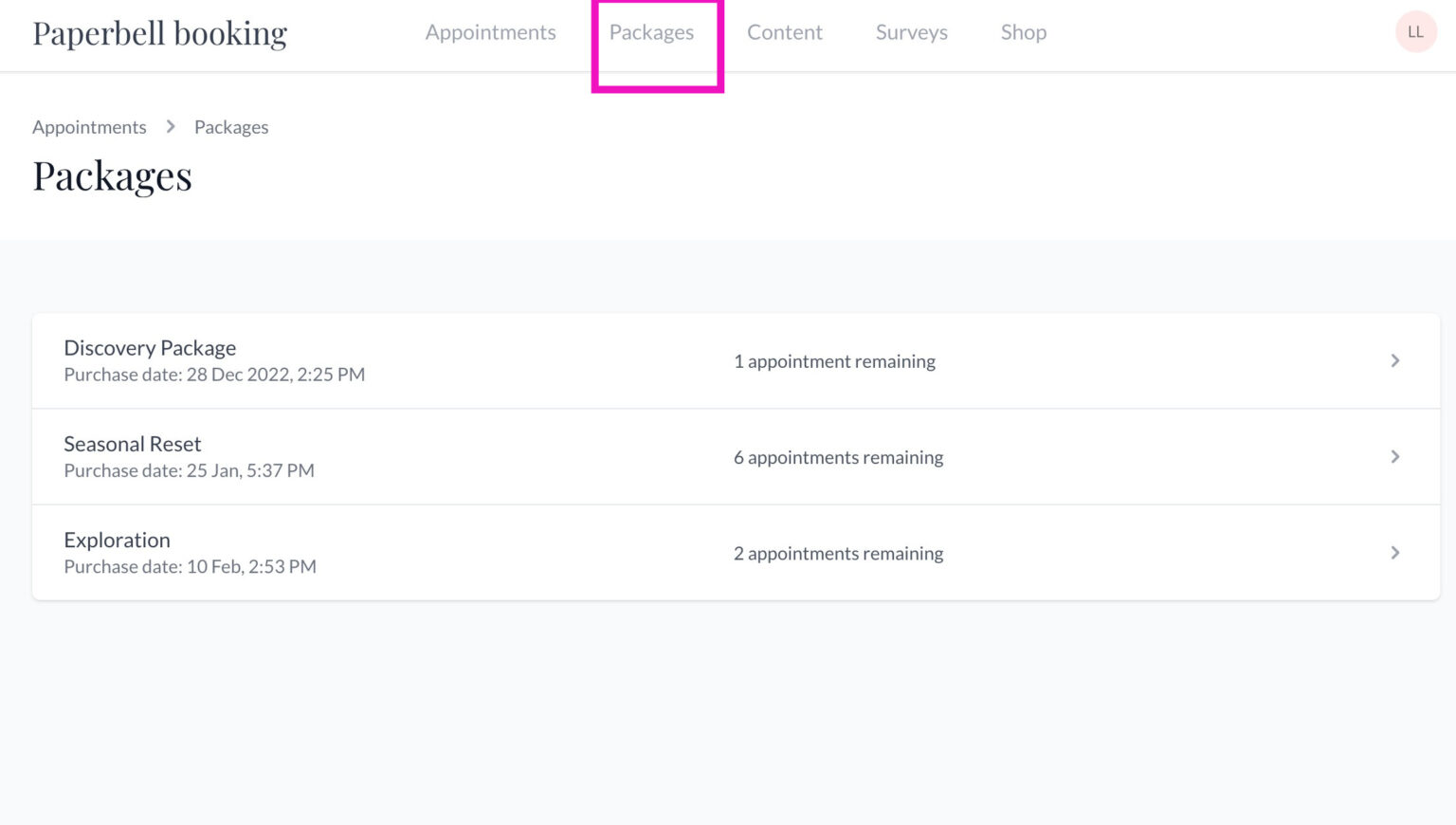Viewport: 1456px width, 825px height.
Task: Click the breadcrumb separator arrow
Action: 171,126
